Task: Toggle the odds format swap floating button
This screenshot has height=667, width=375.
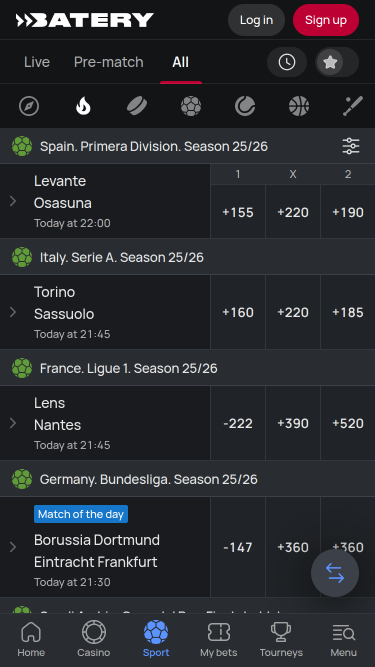Action: pos(335,573)
